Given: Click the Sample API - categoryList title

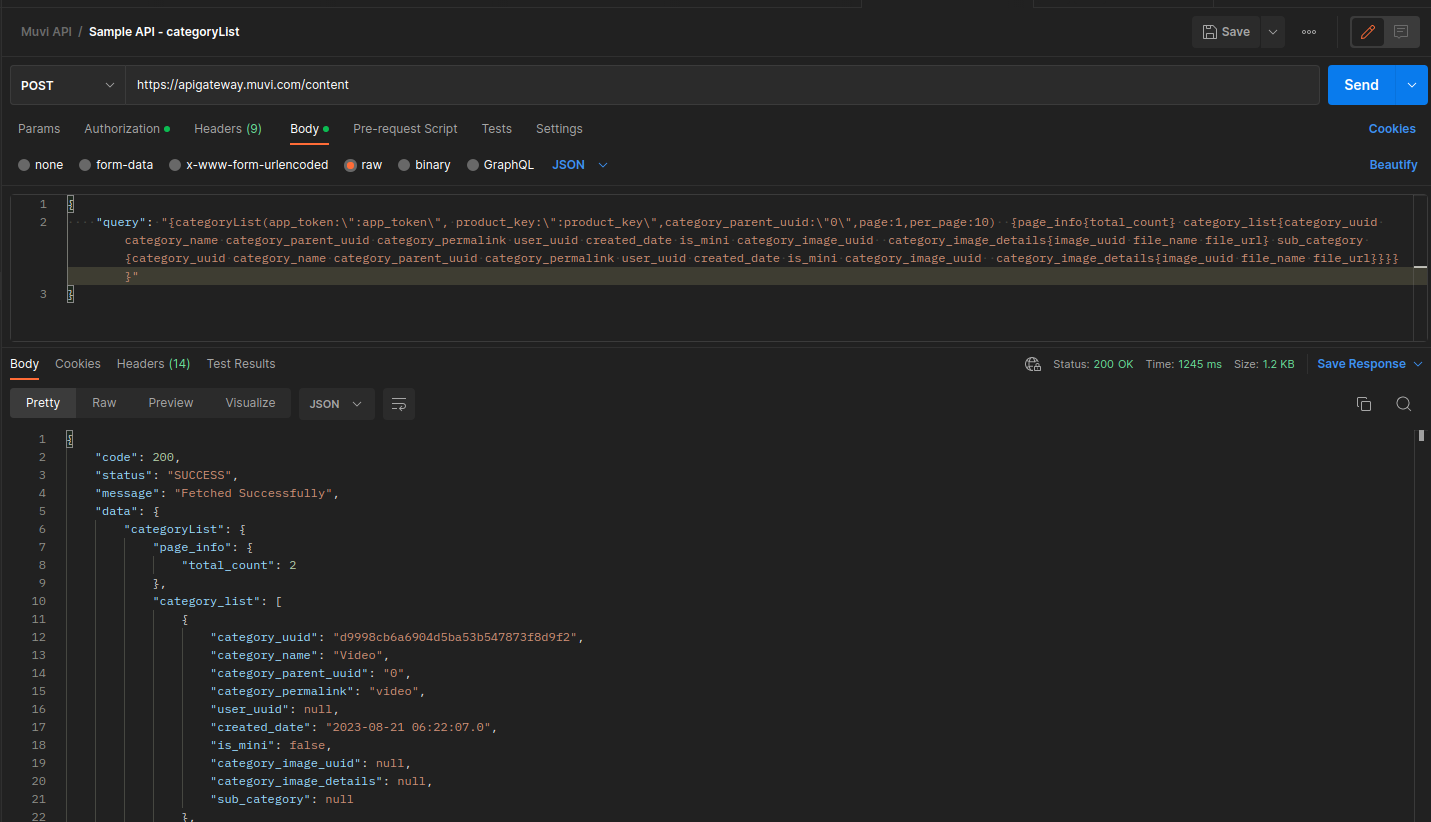Looking at the screenshot, I should pos(164,32).
